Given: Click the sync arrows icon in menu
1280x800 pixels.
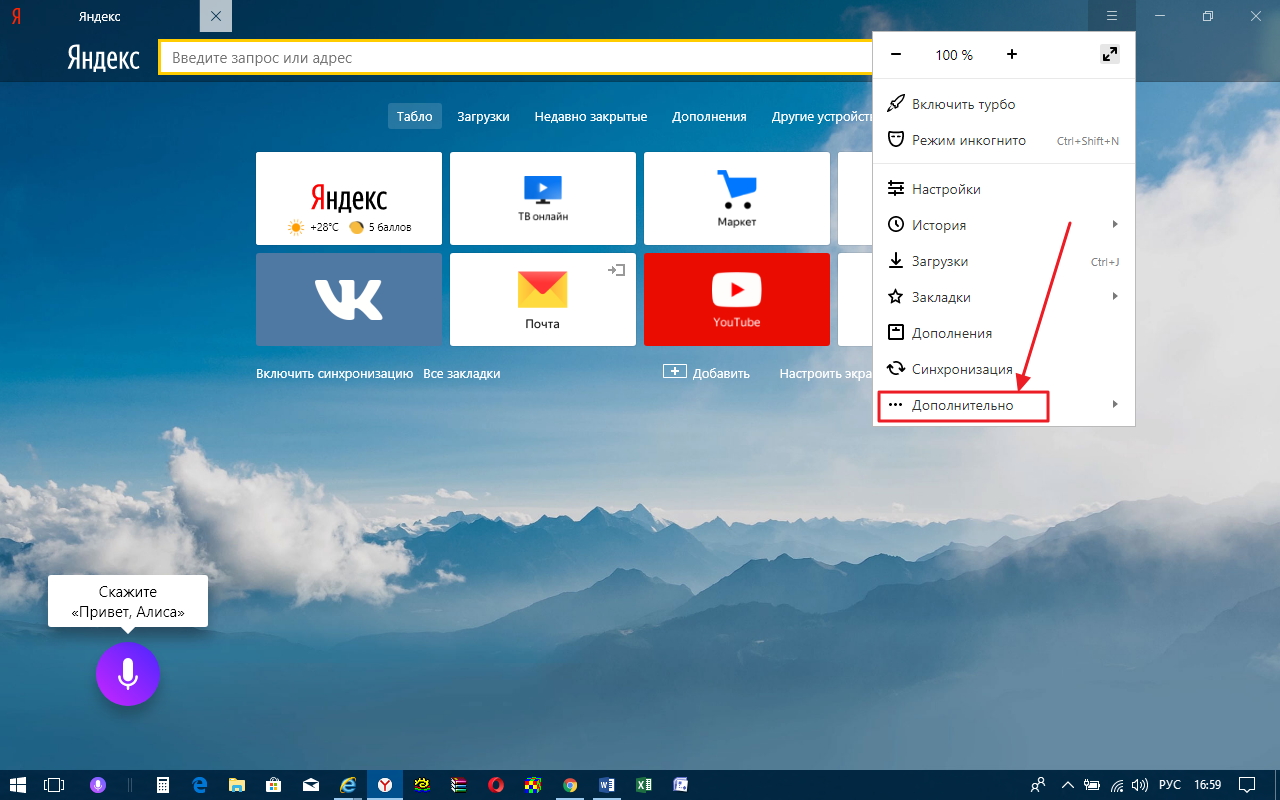Looking at the screenshot, I should coord(896,369).
